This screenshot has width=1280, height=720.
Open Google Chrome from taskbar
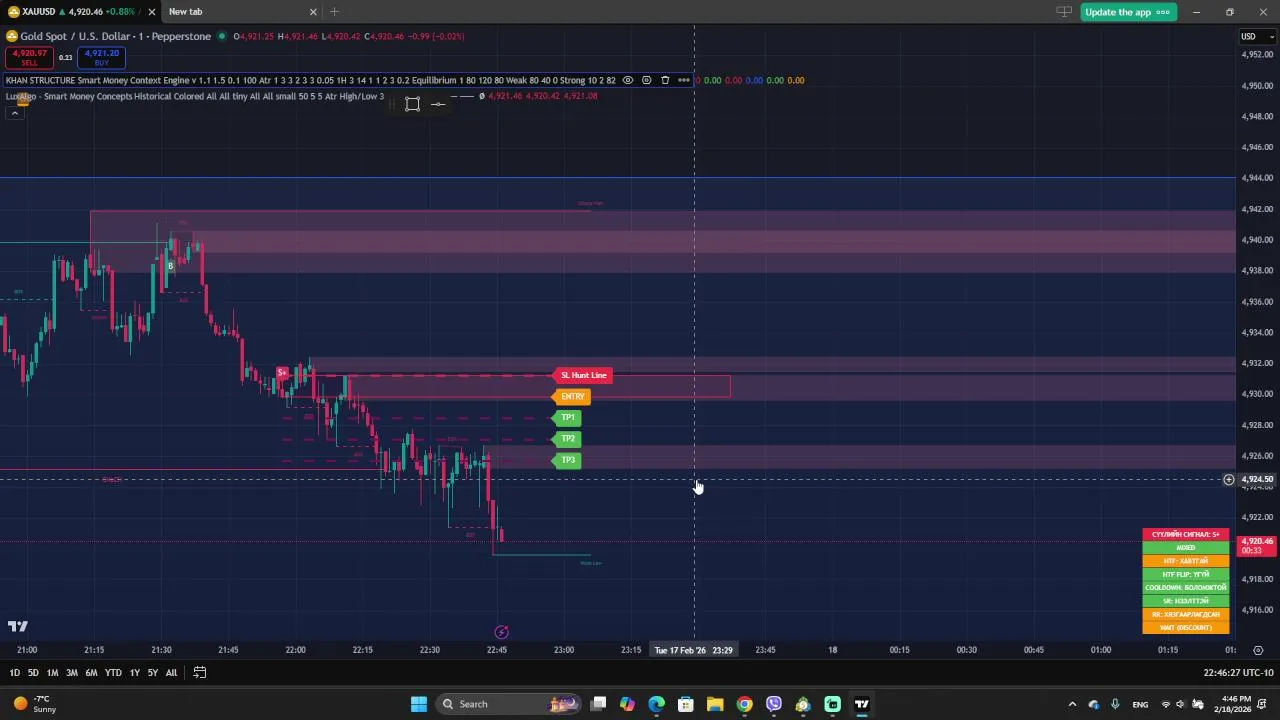click(744, 704)
